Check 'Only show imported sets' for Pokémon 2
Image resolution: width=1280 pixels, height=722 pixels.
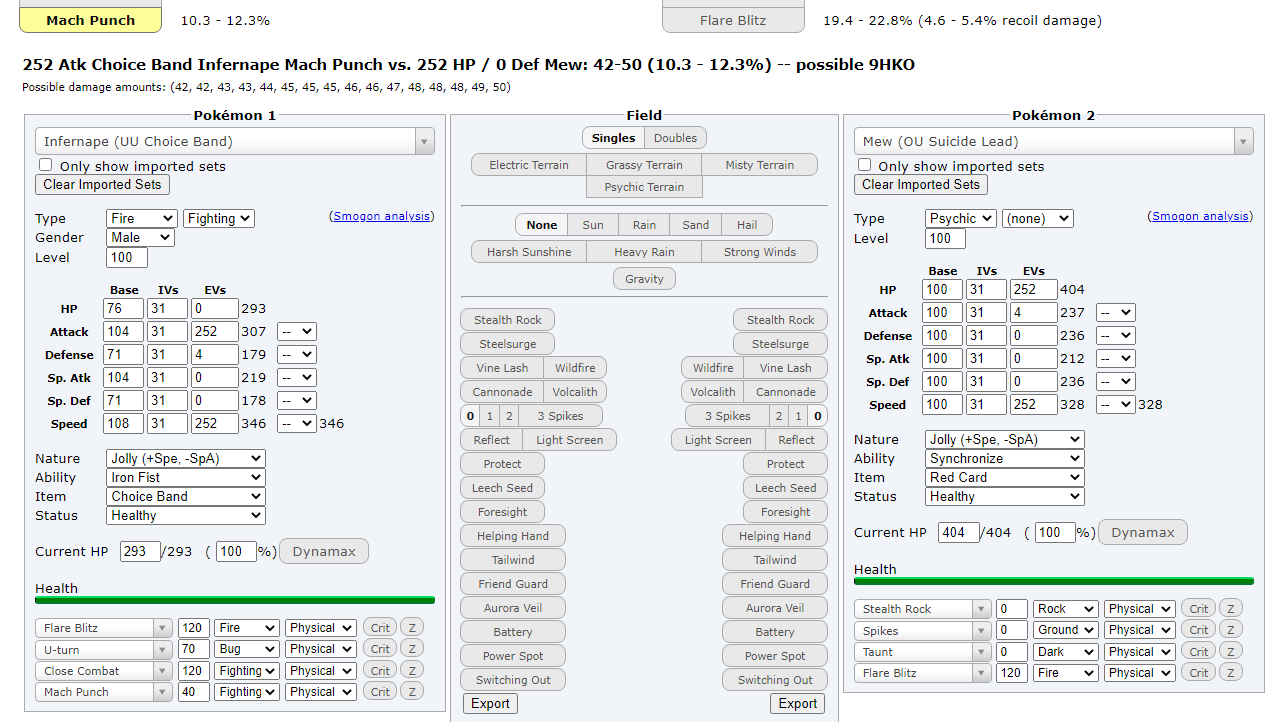(865, 165)
